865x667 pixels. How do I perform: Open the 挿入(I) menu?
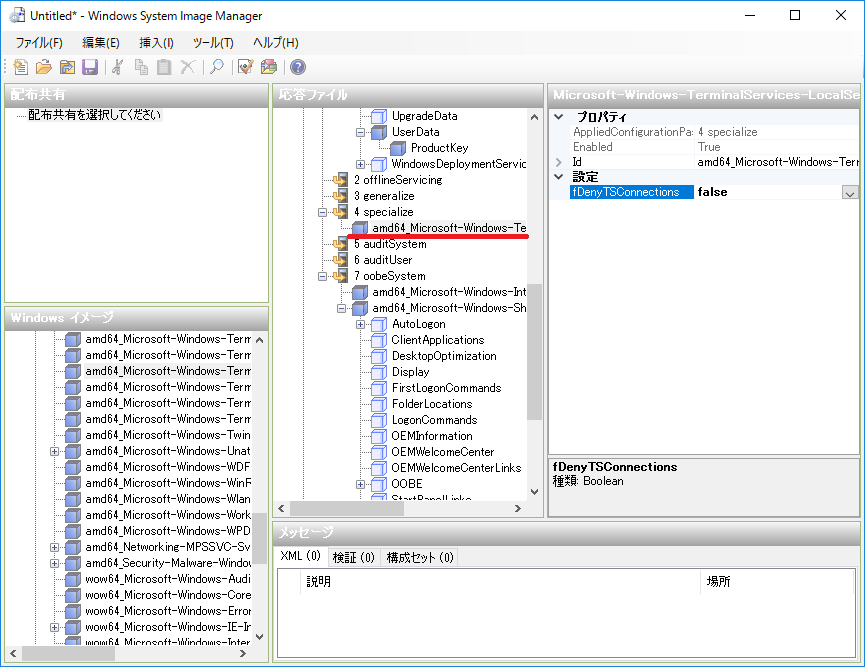coord(157,42)
